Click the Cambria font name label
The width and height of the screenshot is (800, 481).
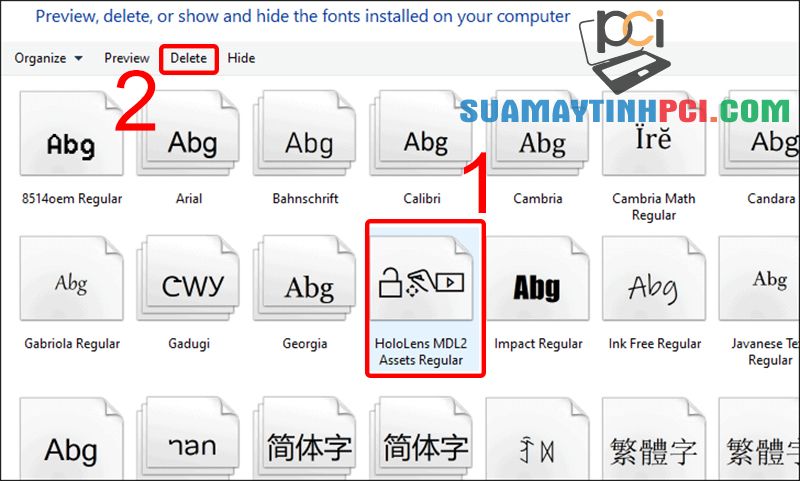(538, 198)
